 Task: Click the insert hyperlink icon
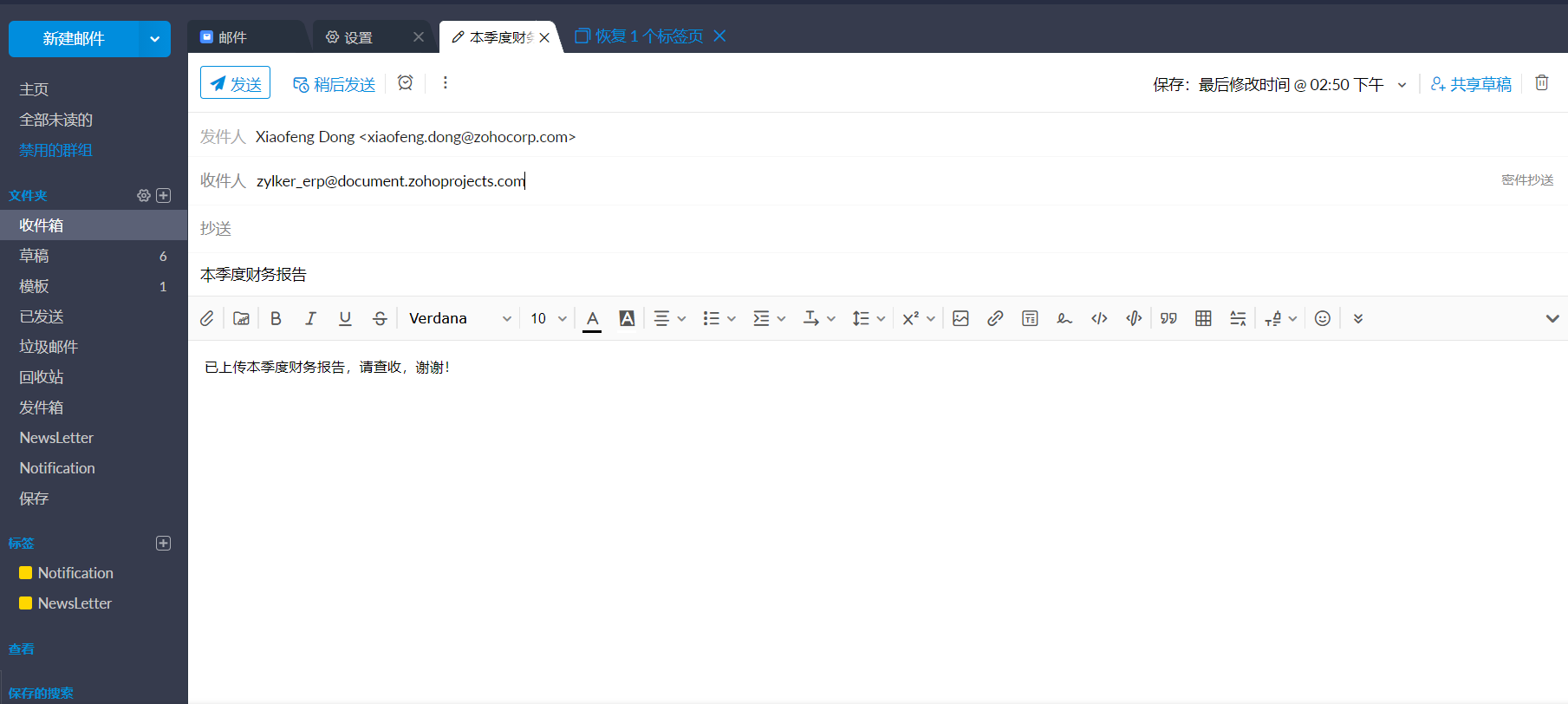(995, 318)
